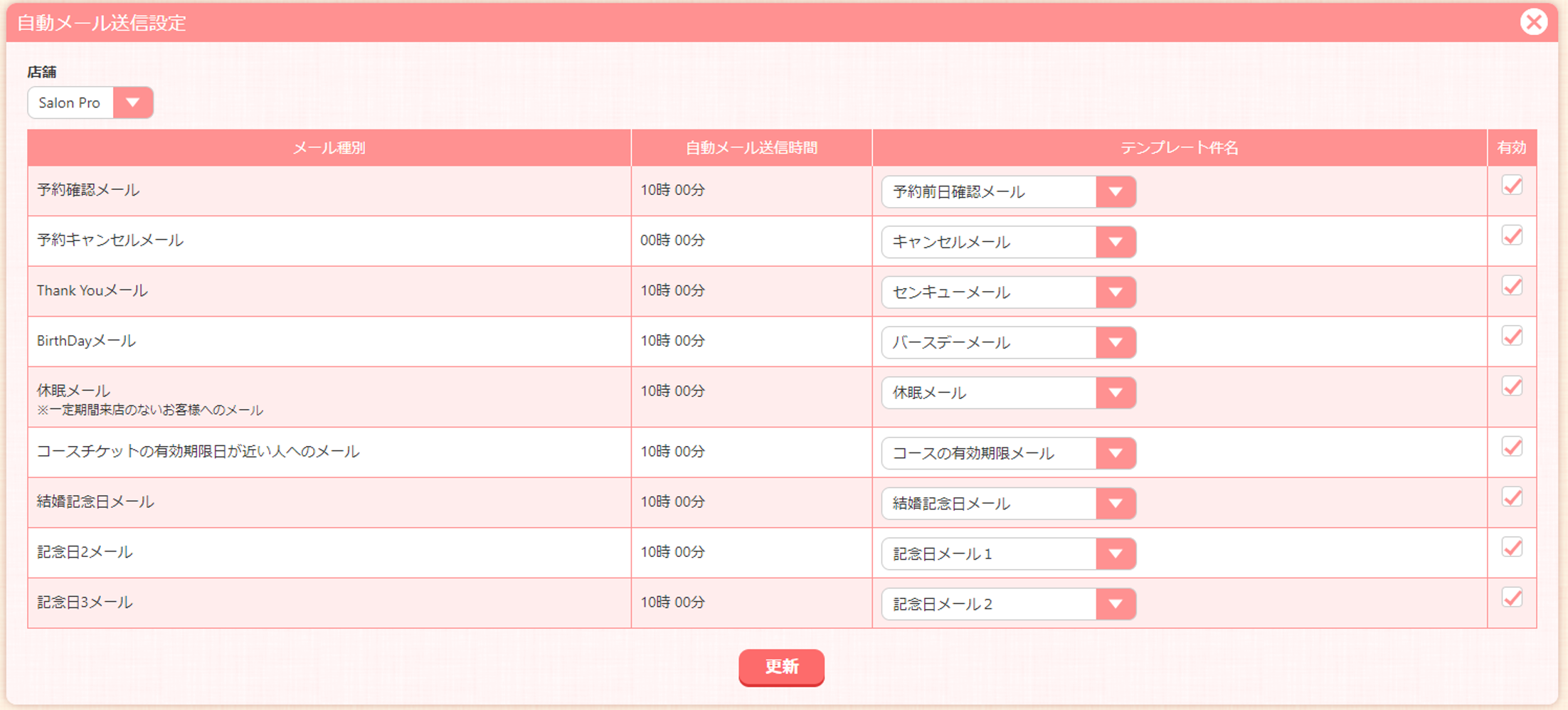Expand the 休眠メール template dropdown

pyautogui.click(x=1008, y=393)
